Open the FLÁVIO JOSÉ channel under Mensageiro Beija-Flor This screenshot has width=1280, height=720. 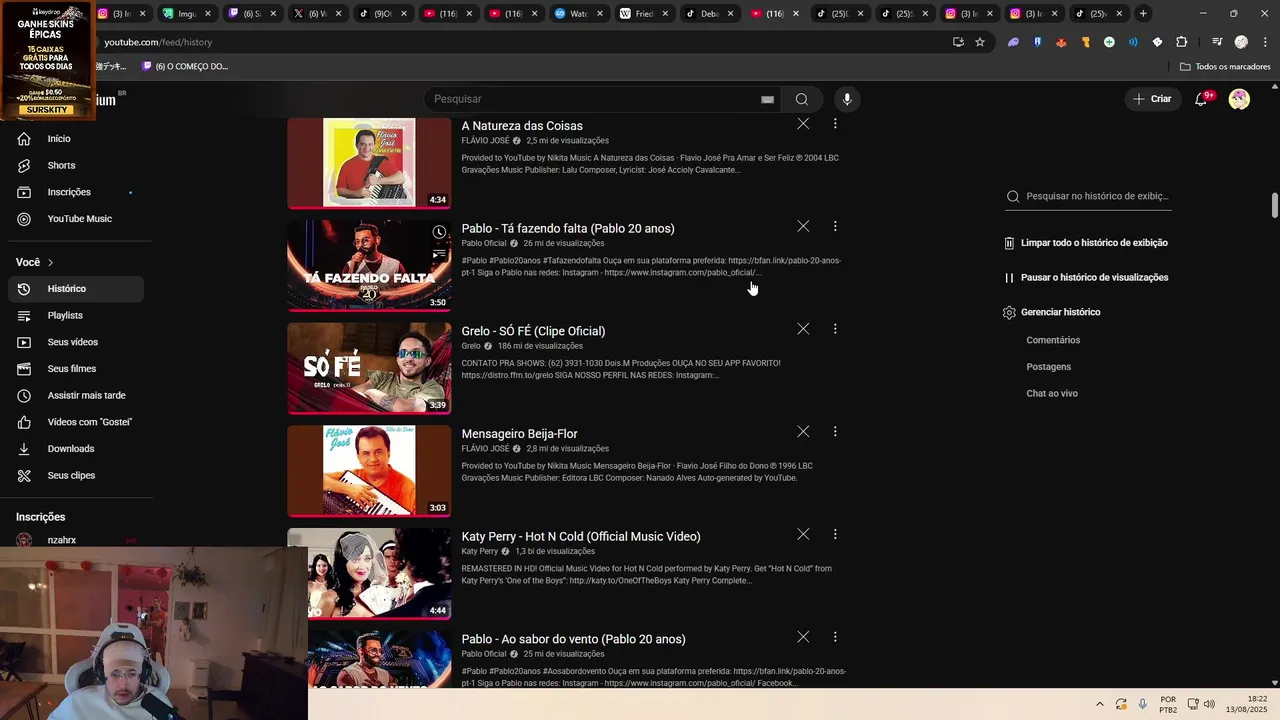tap(485, 449)
